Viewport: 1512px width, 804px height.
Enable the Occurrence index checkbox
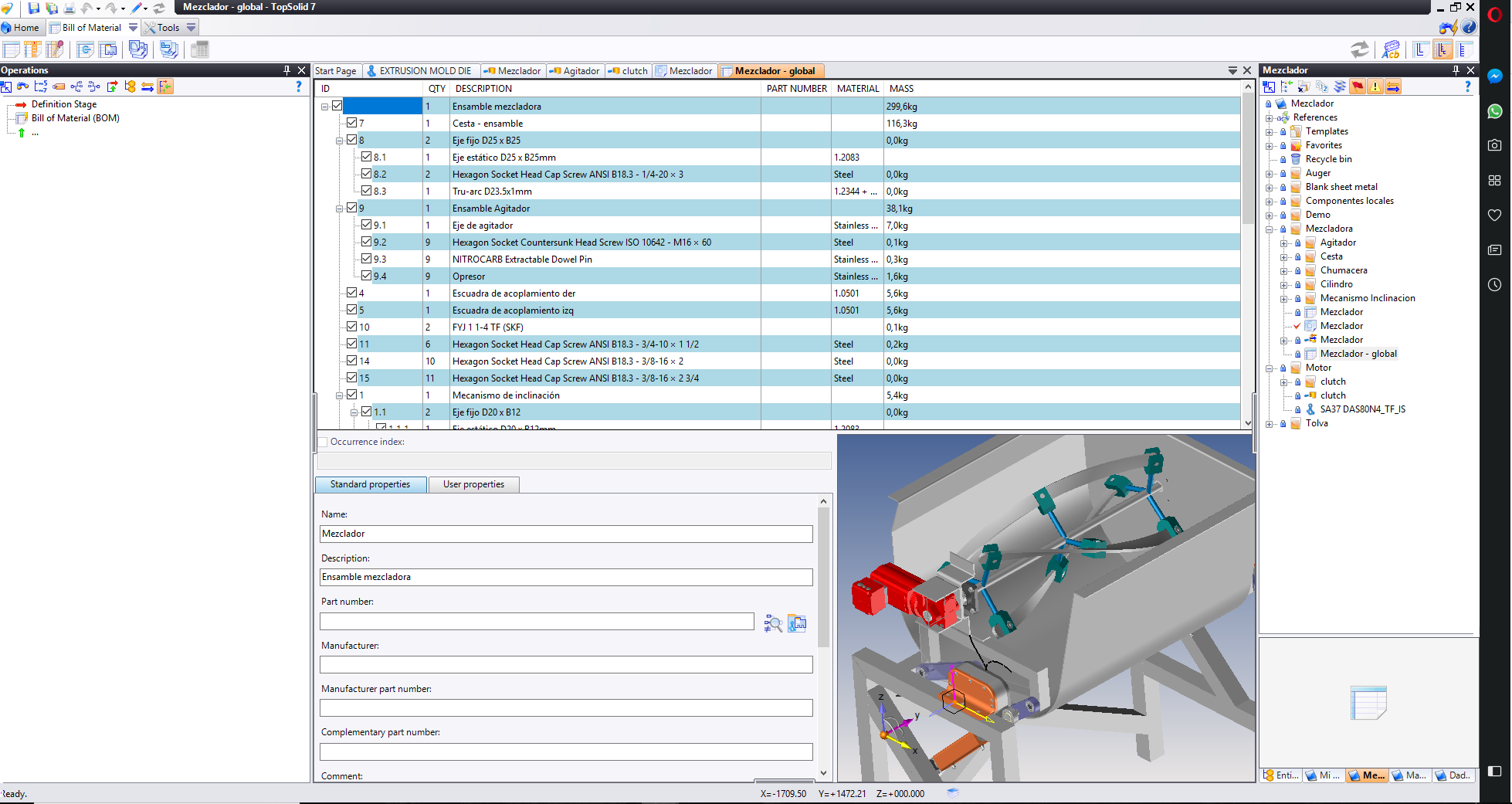[x=323, y=442]
